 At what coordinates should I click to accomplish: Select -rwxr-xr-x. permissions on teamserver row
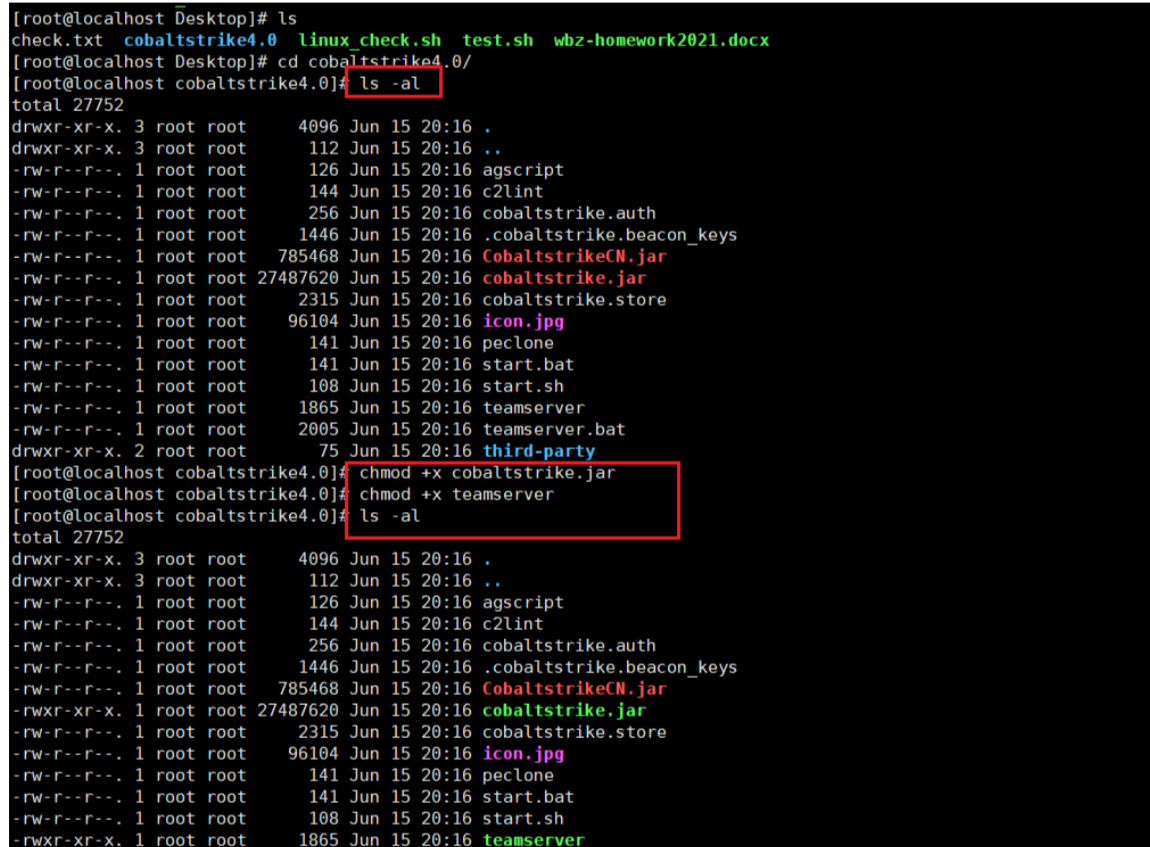pyautogui.click(x=67, y=839)
